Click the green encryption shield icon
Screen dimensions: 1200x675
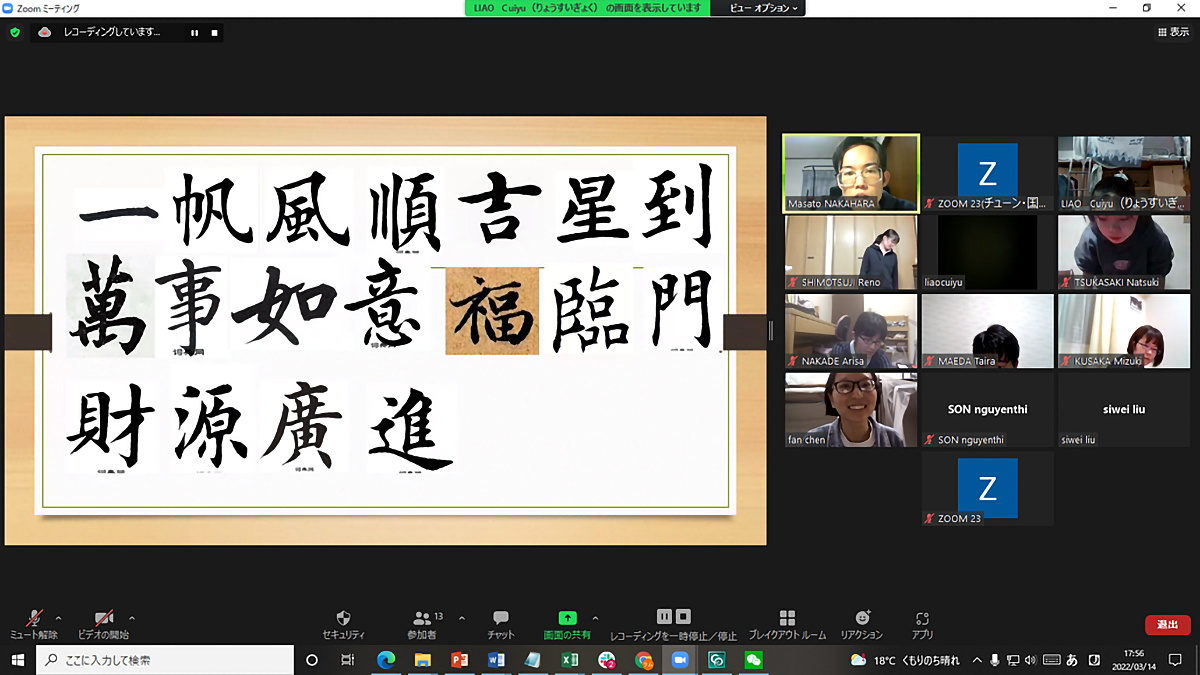coord(15,32)
